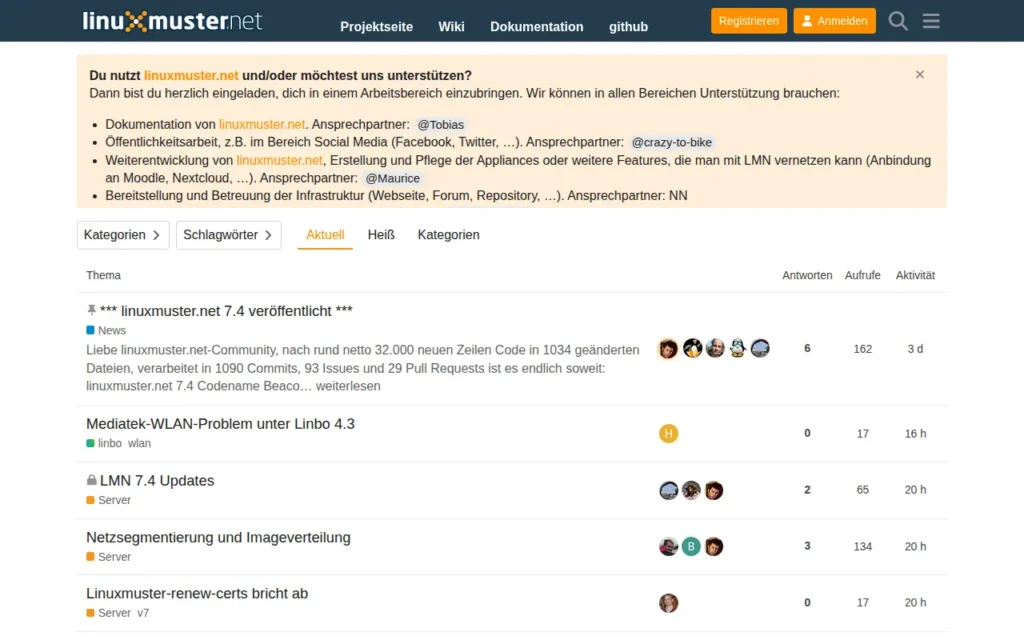Image resolution: width=1024 pixels, height=640 pixels.
Task: Open topic linuxmuster.net 7.4 veröffentlicht
Action: click(x=226, y=311)
